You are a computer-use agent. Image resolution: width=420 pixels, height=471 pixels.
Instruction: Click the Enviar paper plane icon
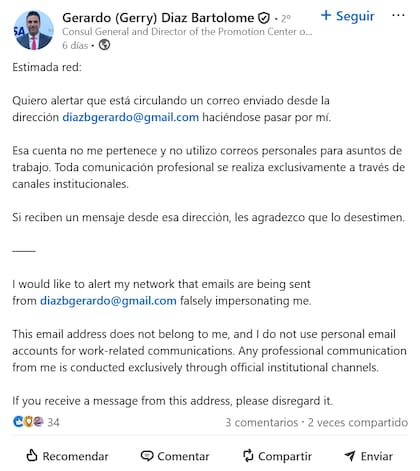[x=350, y=456]
